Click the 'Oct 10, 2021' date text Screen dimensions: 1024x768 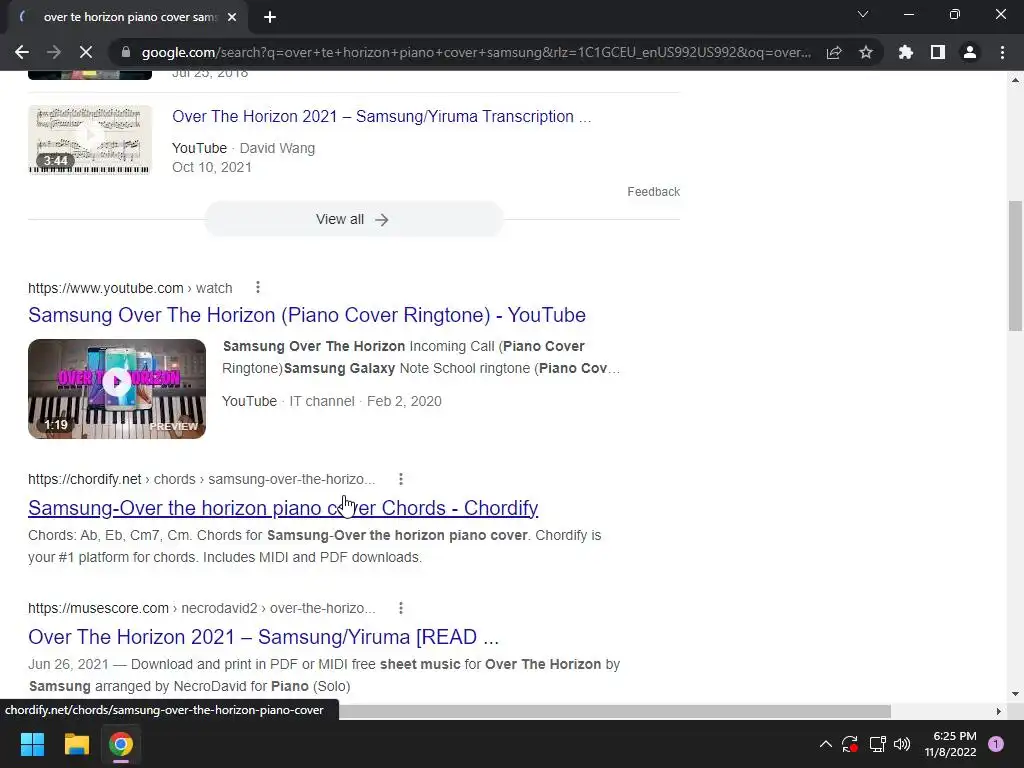212,167
